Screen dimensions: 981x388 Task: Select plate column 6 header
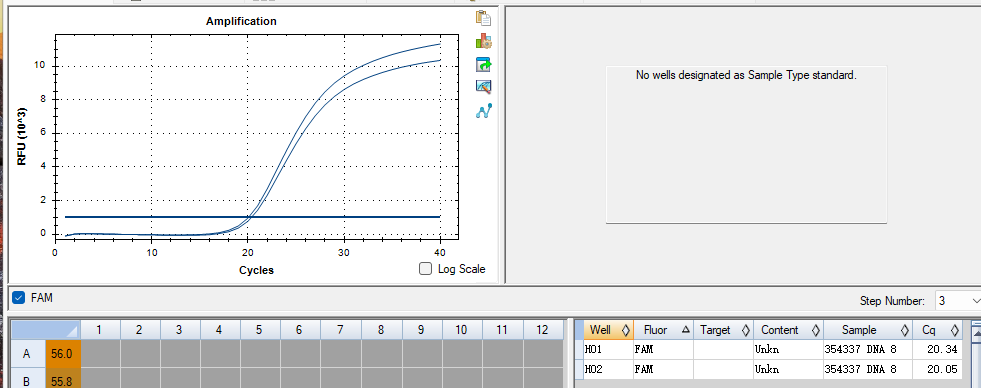click(300, 330)
